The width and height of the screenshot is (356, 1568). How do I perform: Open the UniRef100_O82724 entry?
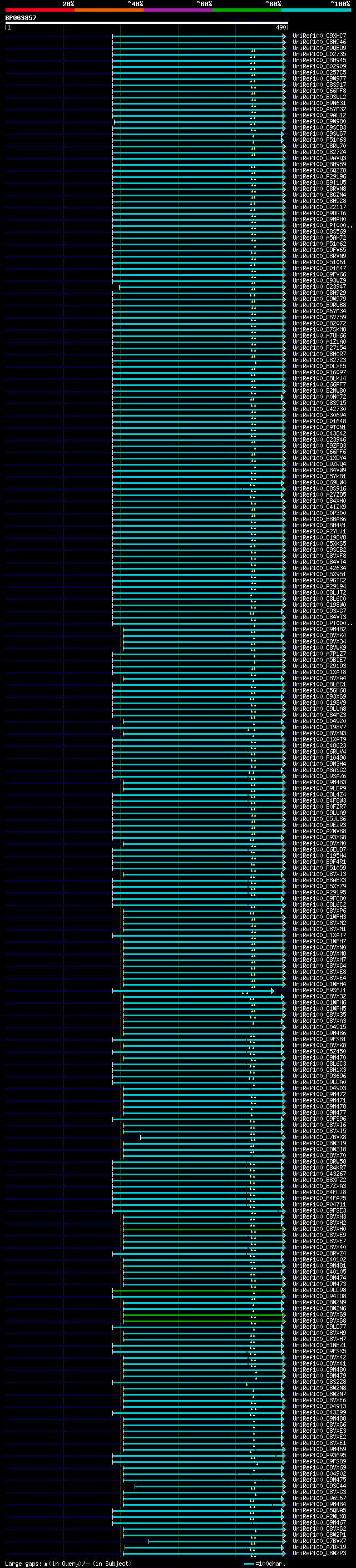pyautogui.click(x=319, y=152)
